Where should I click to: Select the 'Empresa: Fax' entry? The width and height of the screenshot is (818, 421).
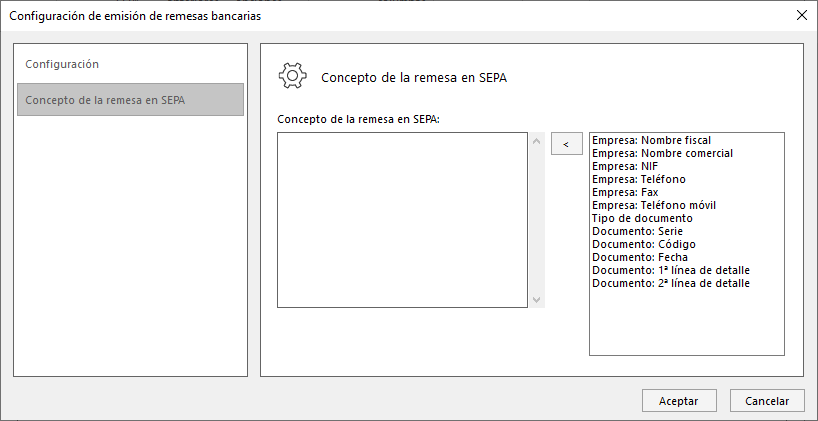(625, 193)
